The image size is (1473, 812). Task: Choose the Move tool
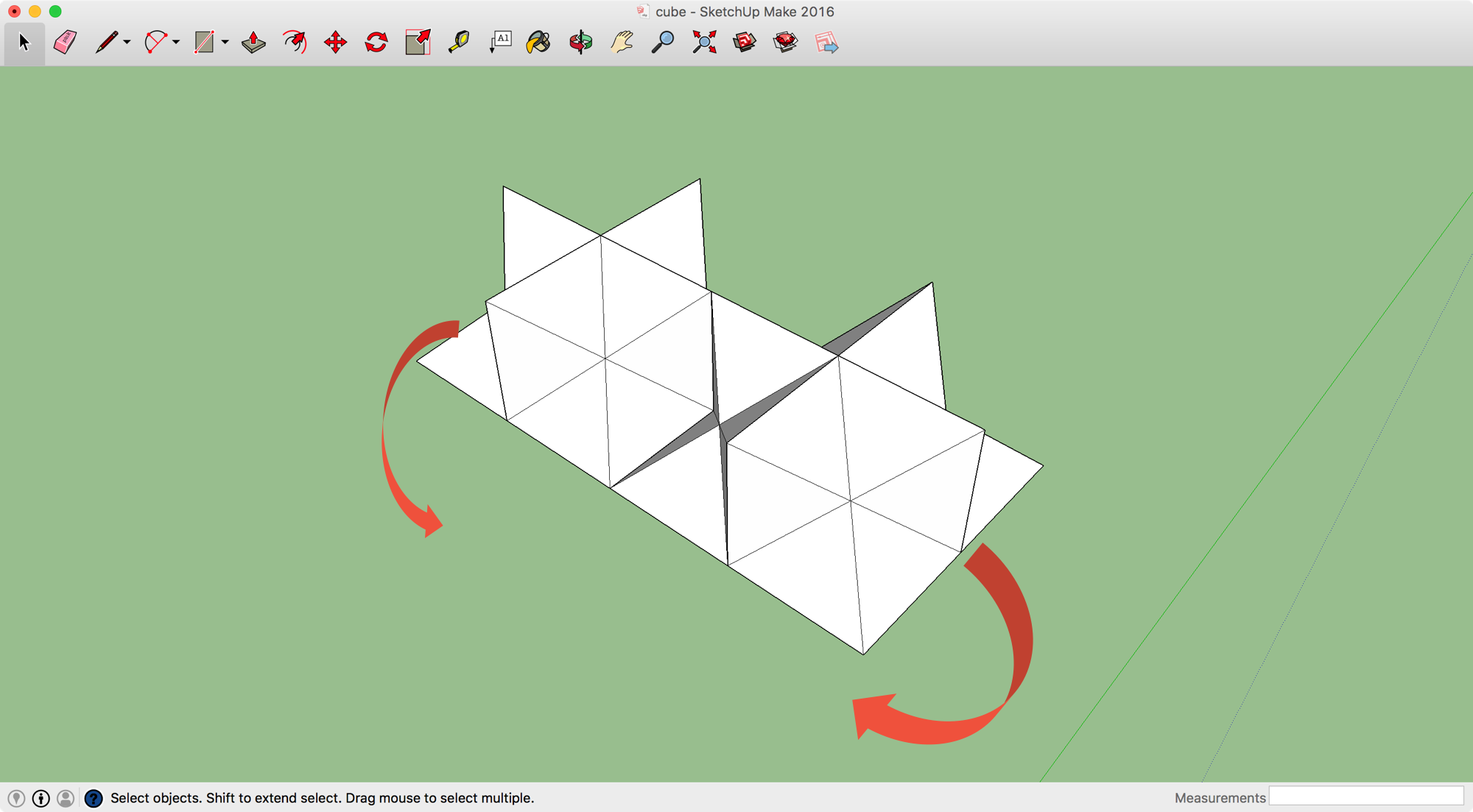point(335,42)
